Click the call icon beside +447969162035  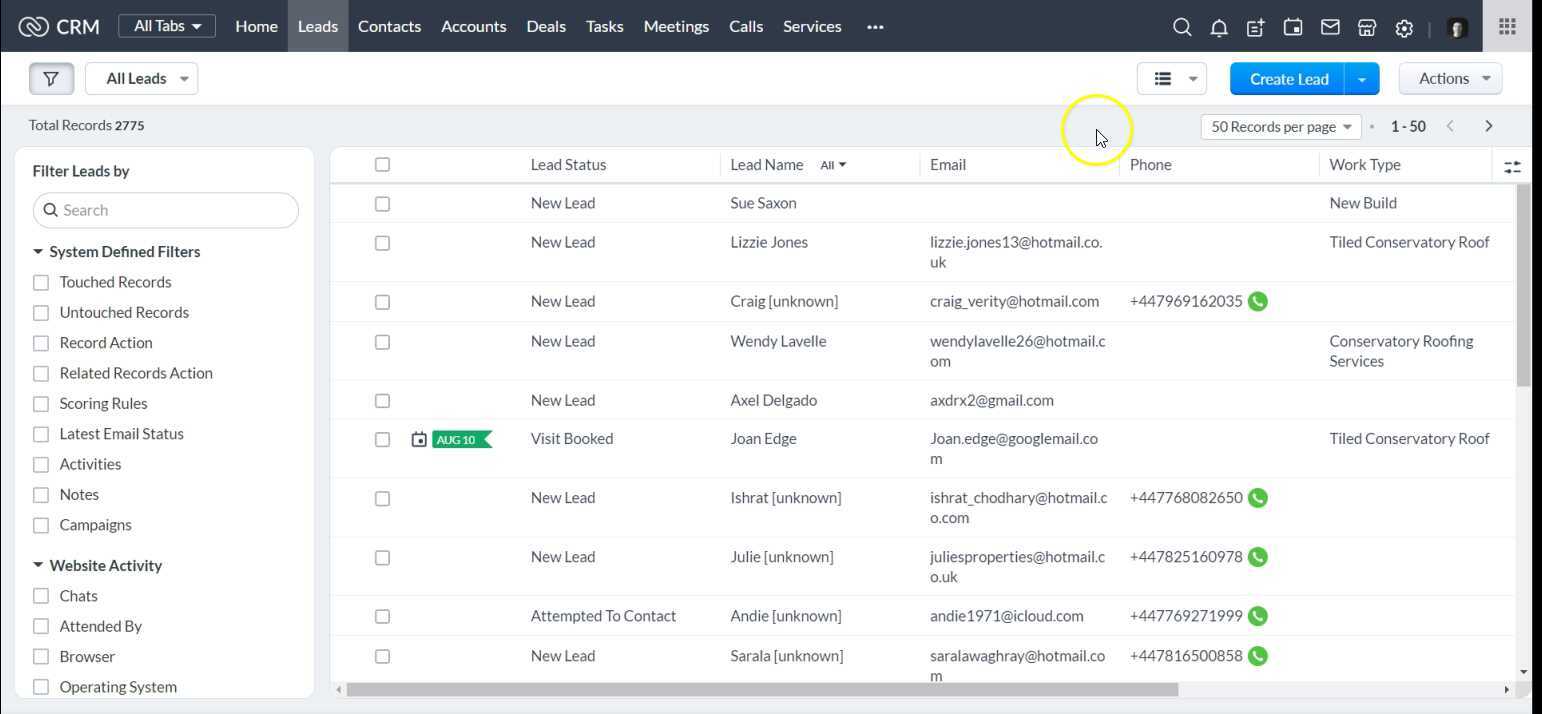coord(1258,302)
